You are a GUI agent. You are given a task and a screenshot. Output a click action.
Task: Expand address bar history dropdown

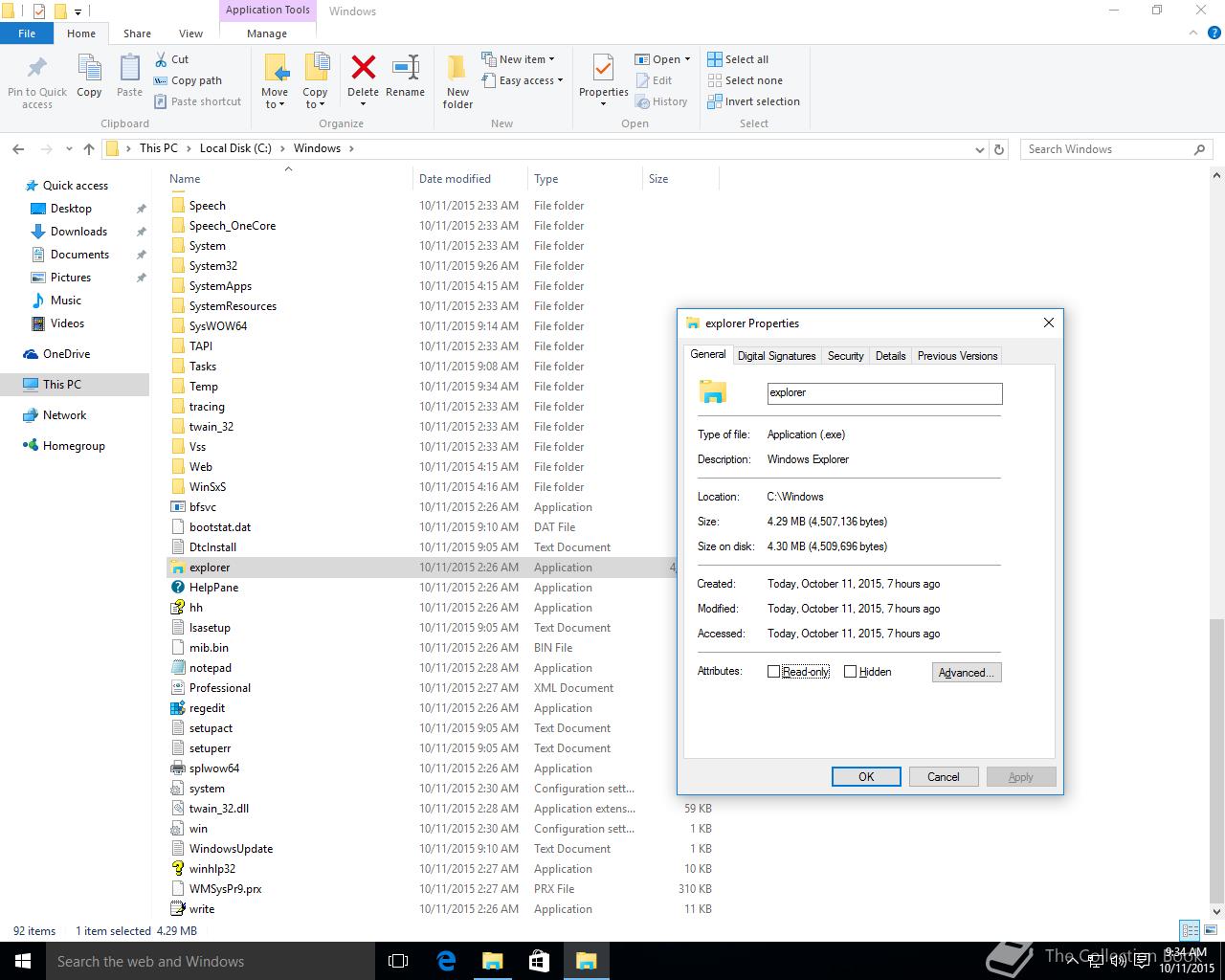[x=979, y=149]
